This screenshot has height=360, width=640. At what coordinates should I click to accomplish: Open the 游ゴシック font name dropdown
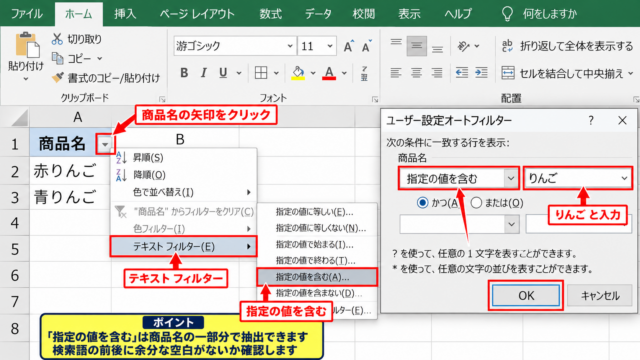point(290,46)
